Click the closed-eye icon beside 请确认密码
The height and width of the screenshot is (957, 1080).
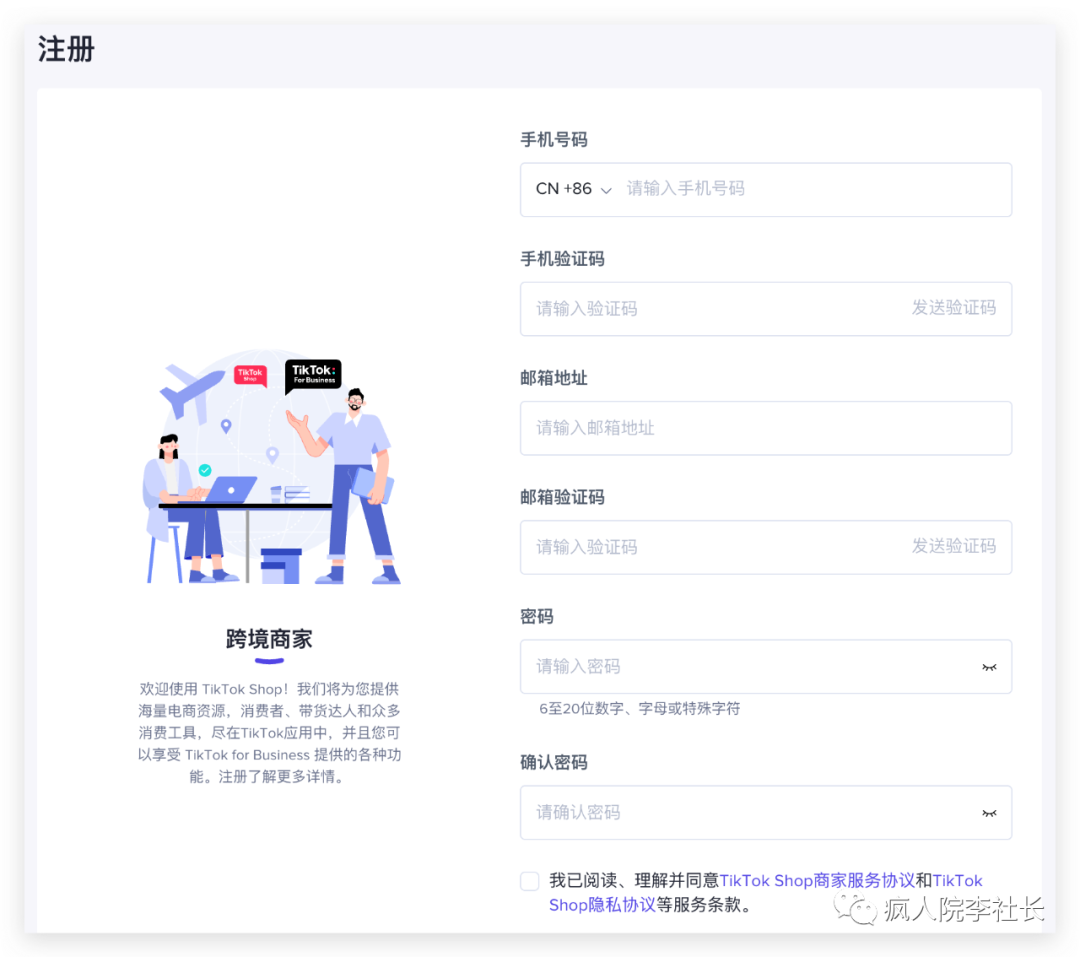coord(989,813)
